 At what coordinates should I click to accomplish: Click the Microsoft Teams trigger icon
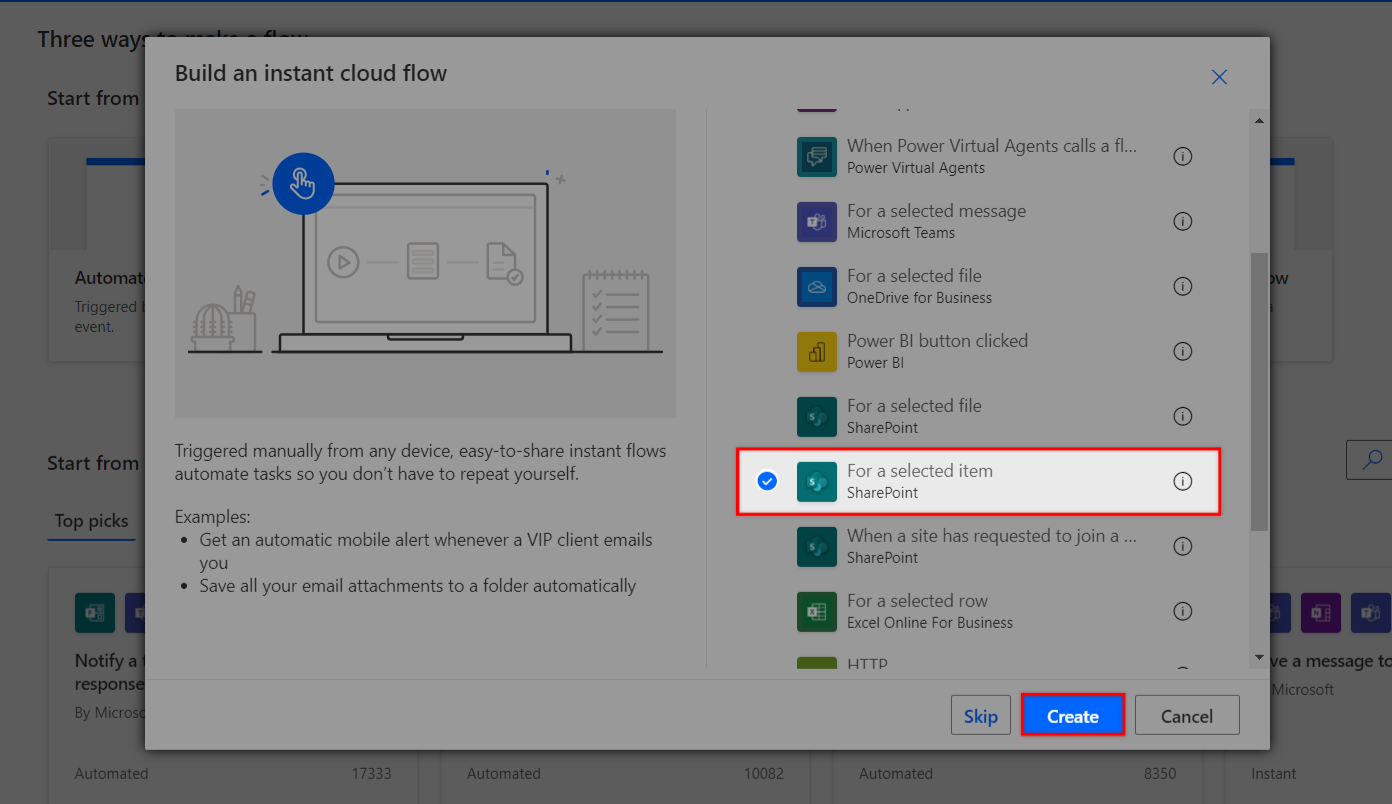(816, 222)
